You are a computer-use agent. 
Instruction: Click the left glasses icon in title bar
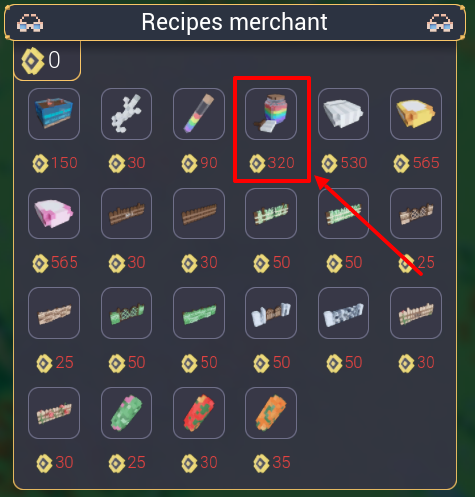click(x=30, y=23)
